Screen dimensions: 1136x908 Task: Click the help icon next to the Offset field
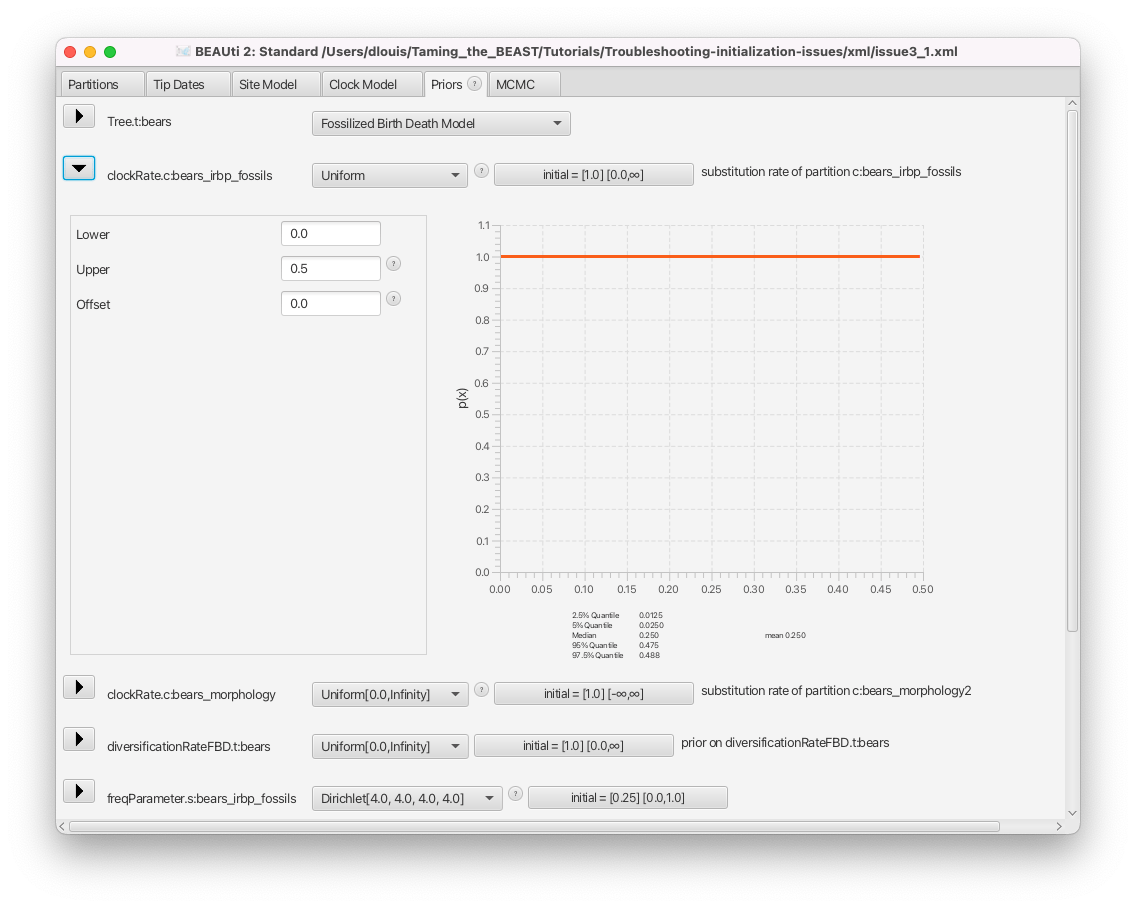point(393,298)
